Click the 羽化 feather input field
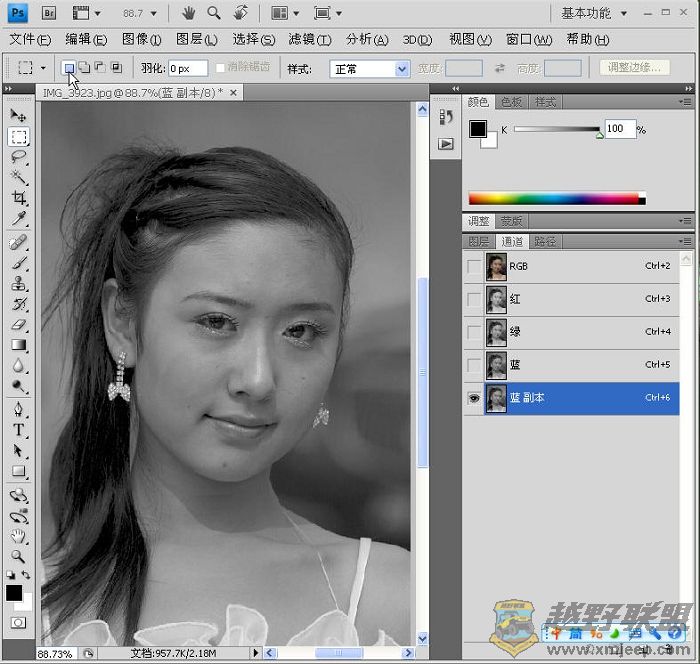Screen dimensions: 700x664 pos(187,69)
